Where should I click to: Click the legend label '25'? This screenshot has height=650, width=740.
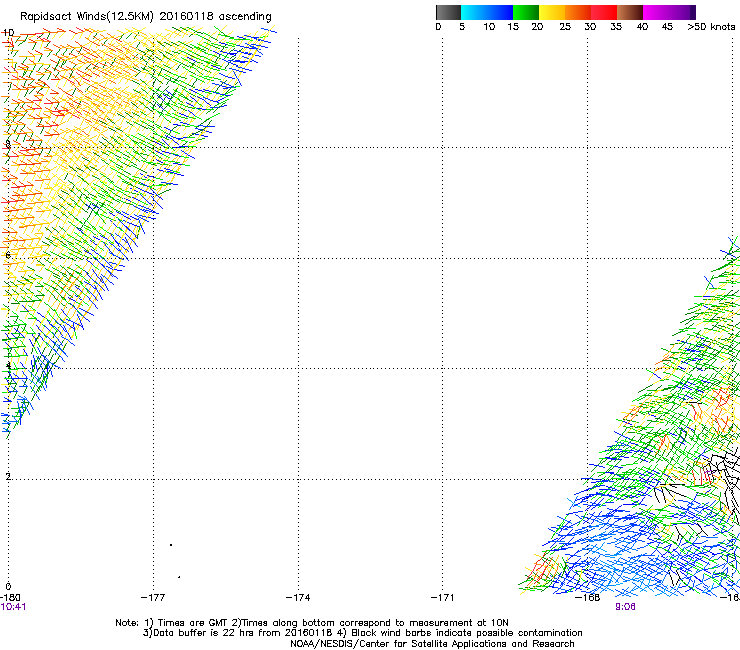pyautogui.click(x=565, y=27)
